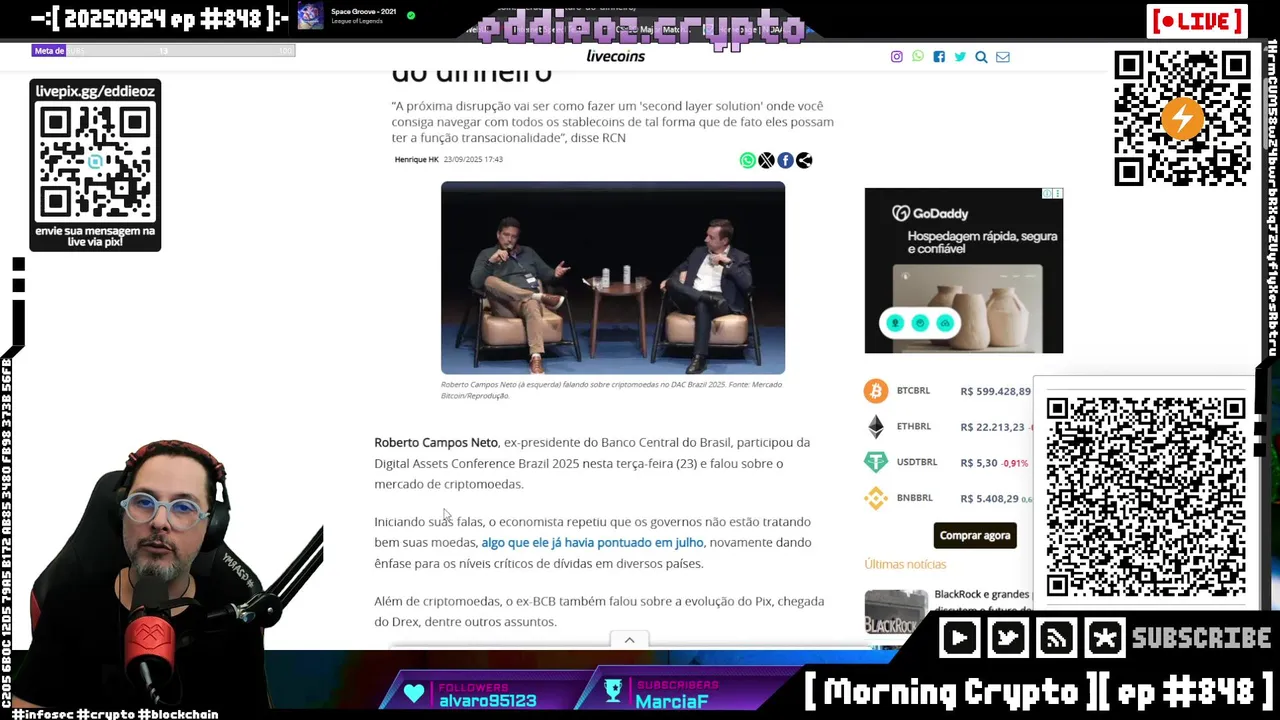Click the asterisk icon beside SUBSCRIBE
The height and width of the screenshot is (720, 1280).
1105,638
